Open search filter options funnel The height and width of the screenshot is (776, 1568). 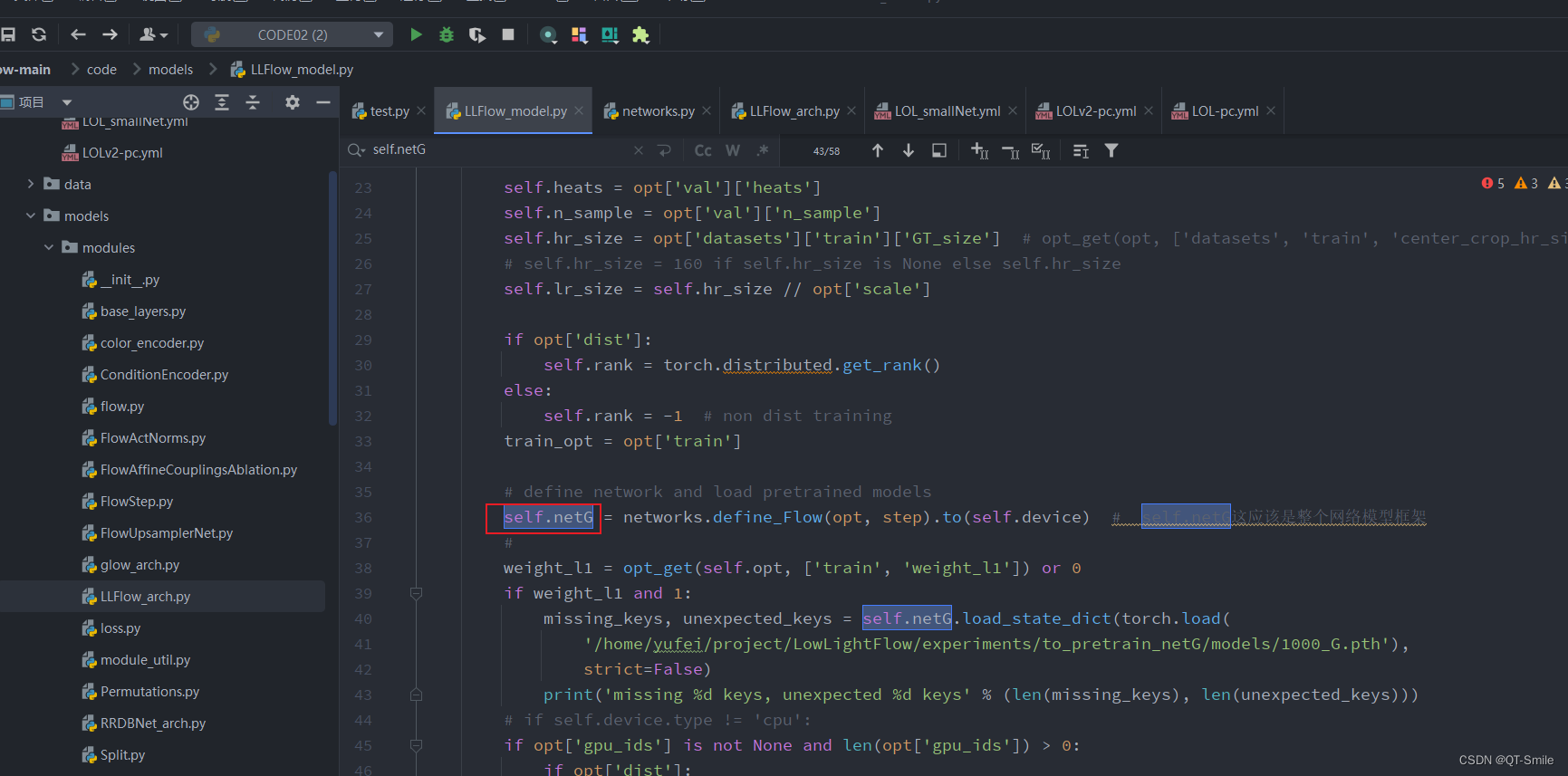click(x=1111, y=150)
